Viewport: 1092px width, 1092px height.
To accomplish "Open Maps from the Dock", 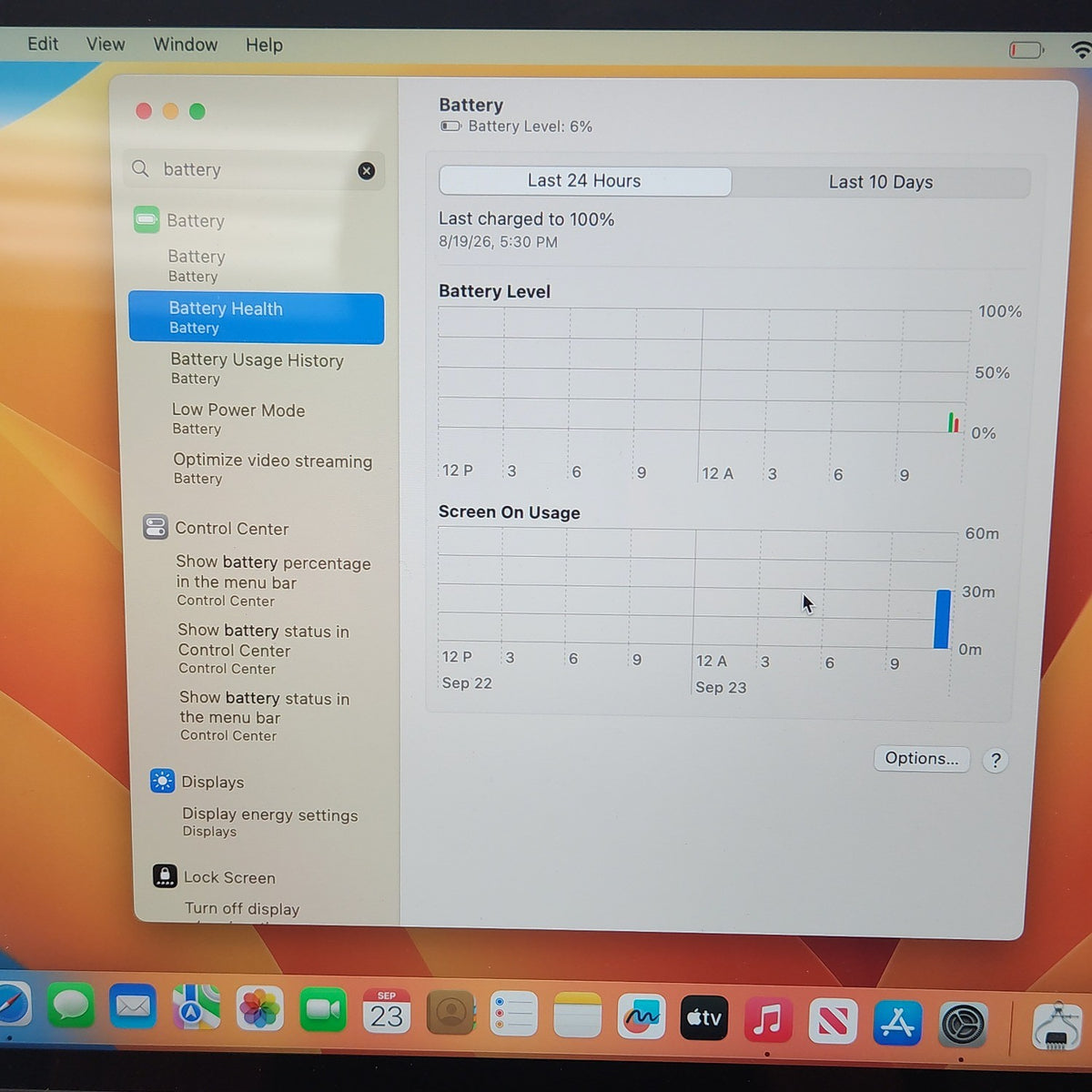I will click(x=196, y=1008).
